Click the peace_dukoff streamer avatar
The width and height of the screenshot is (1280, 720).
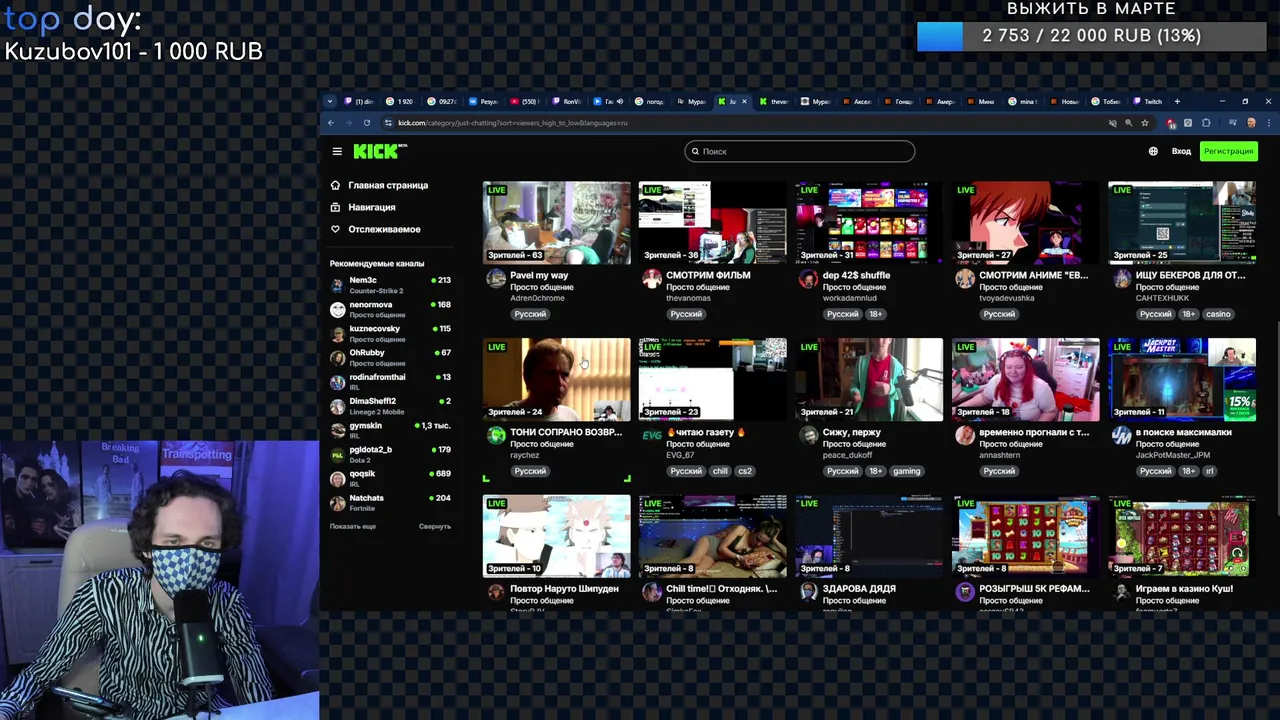(808, 435)
